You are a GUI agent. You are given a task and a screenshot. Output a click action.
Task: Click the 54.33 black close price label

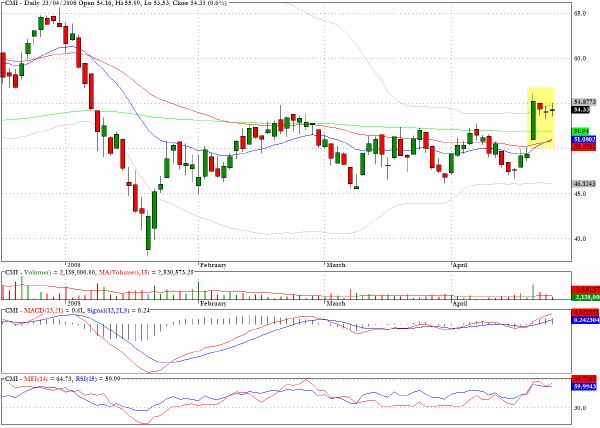[x=580, y=110]
